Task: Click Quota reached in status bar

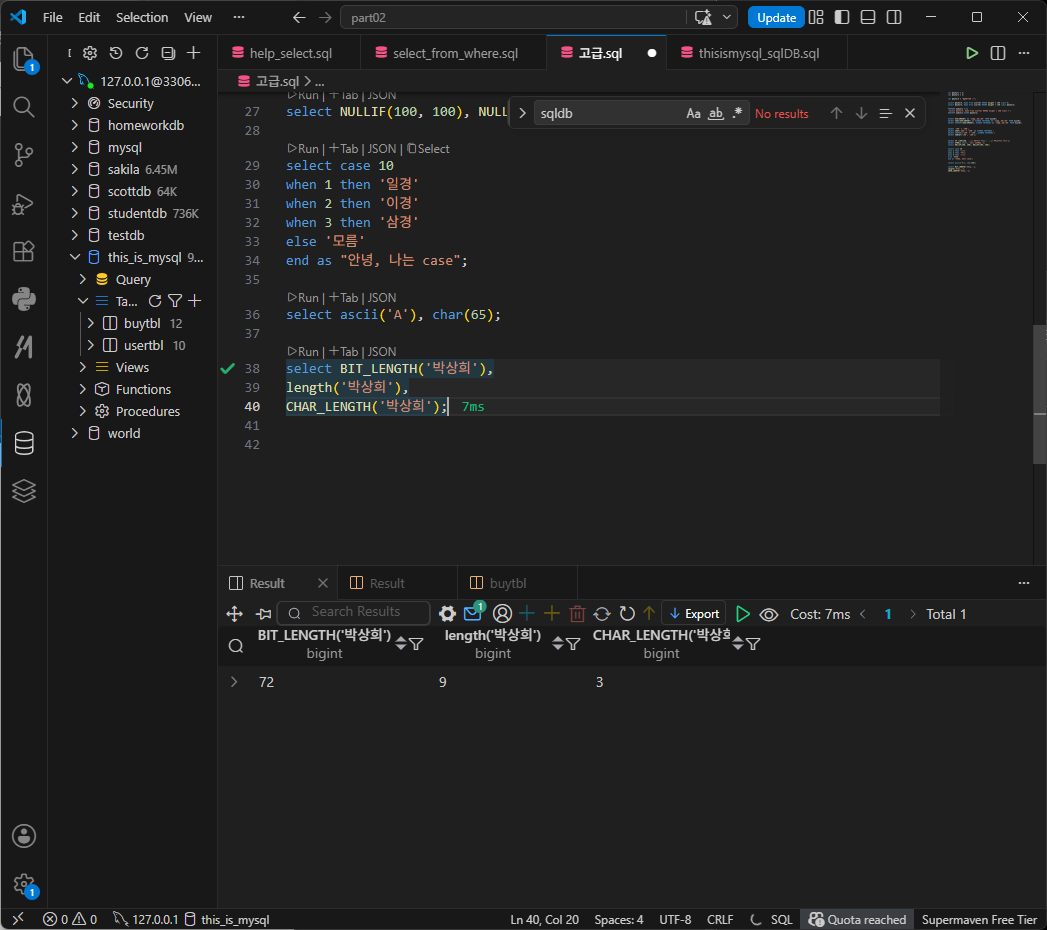Action: coord(858,919)
